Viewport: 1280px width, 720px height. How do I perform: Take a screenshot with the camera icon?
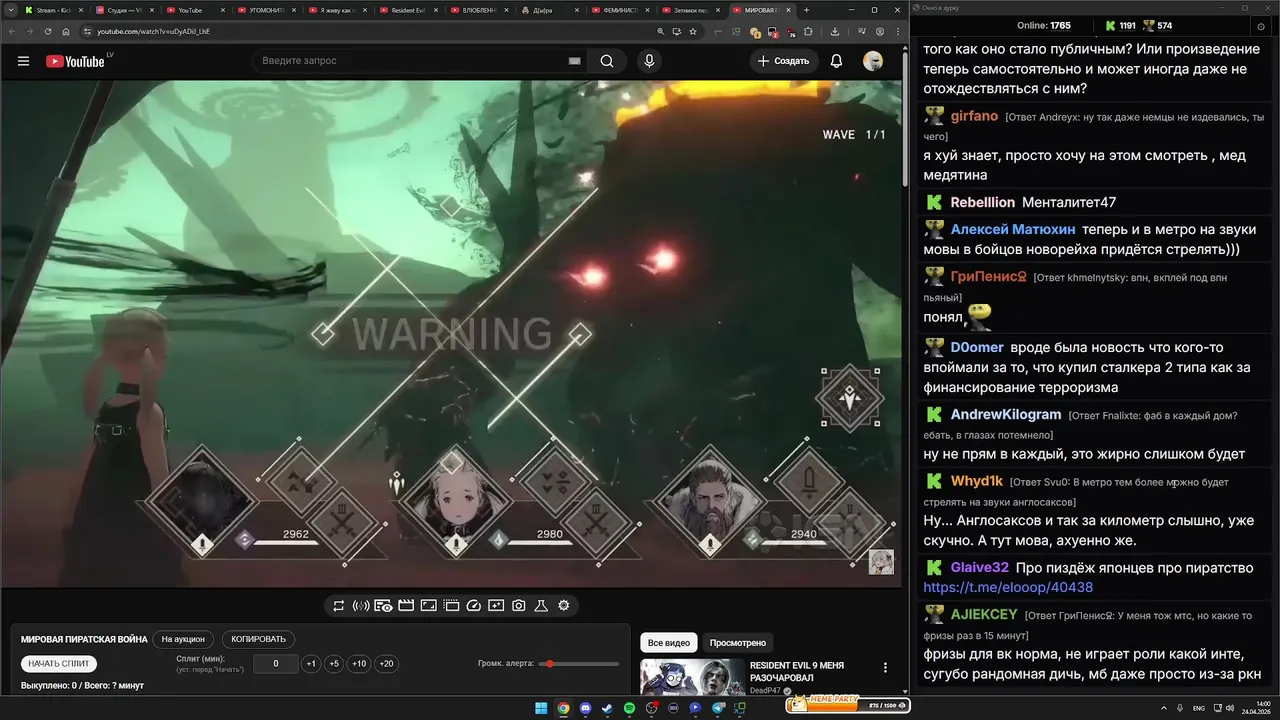(519, 606)
